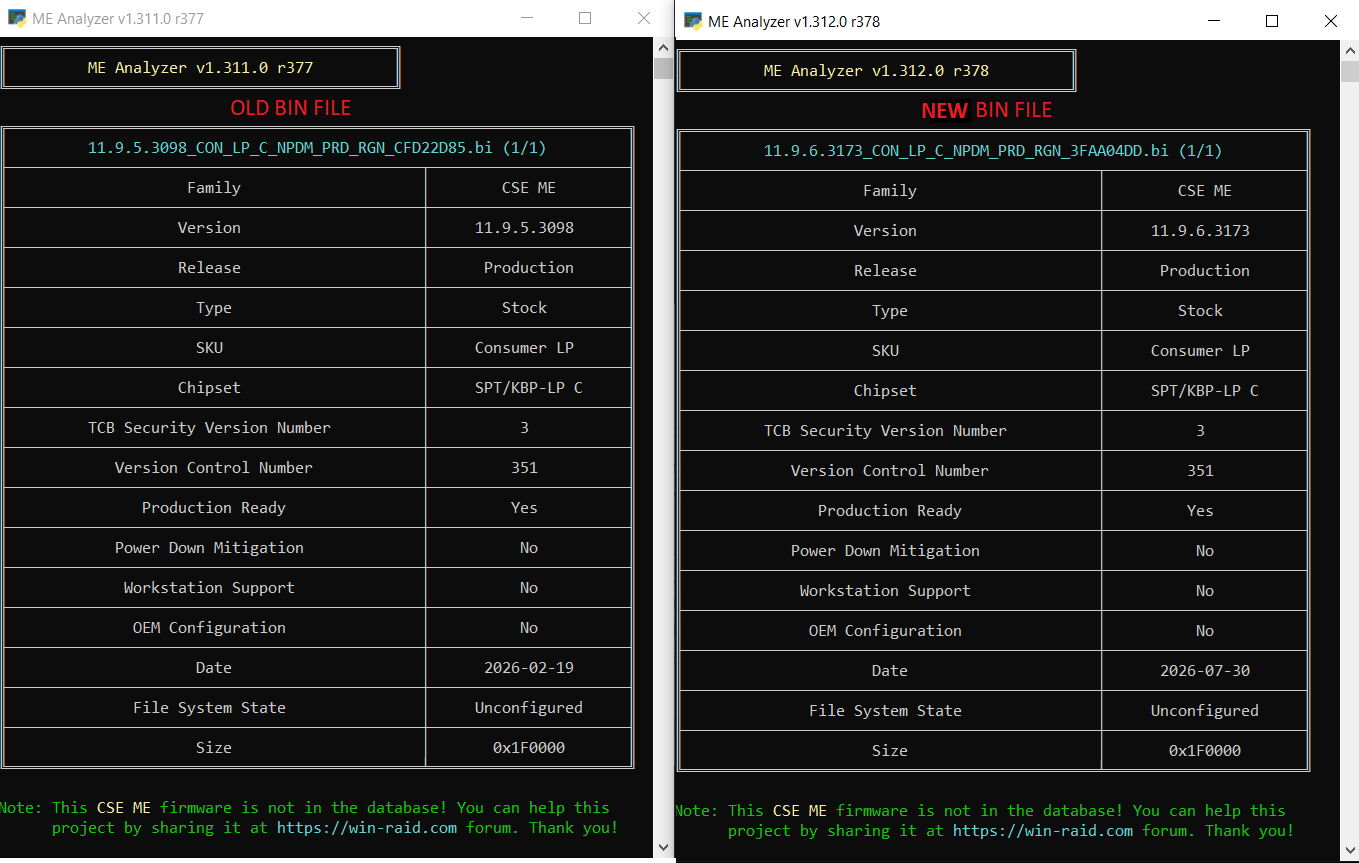Select the 2026-07-30 date cell
The image size is (1359, 863).
(x=1204, y=670)
